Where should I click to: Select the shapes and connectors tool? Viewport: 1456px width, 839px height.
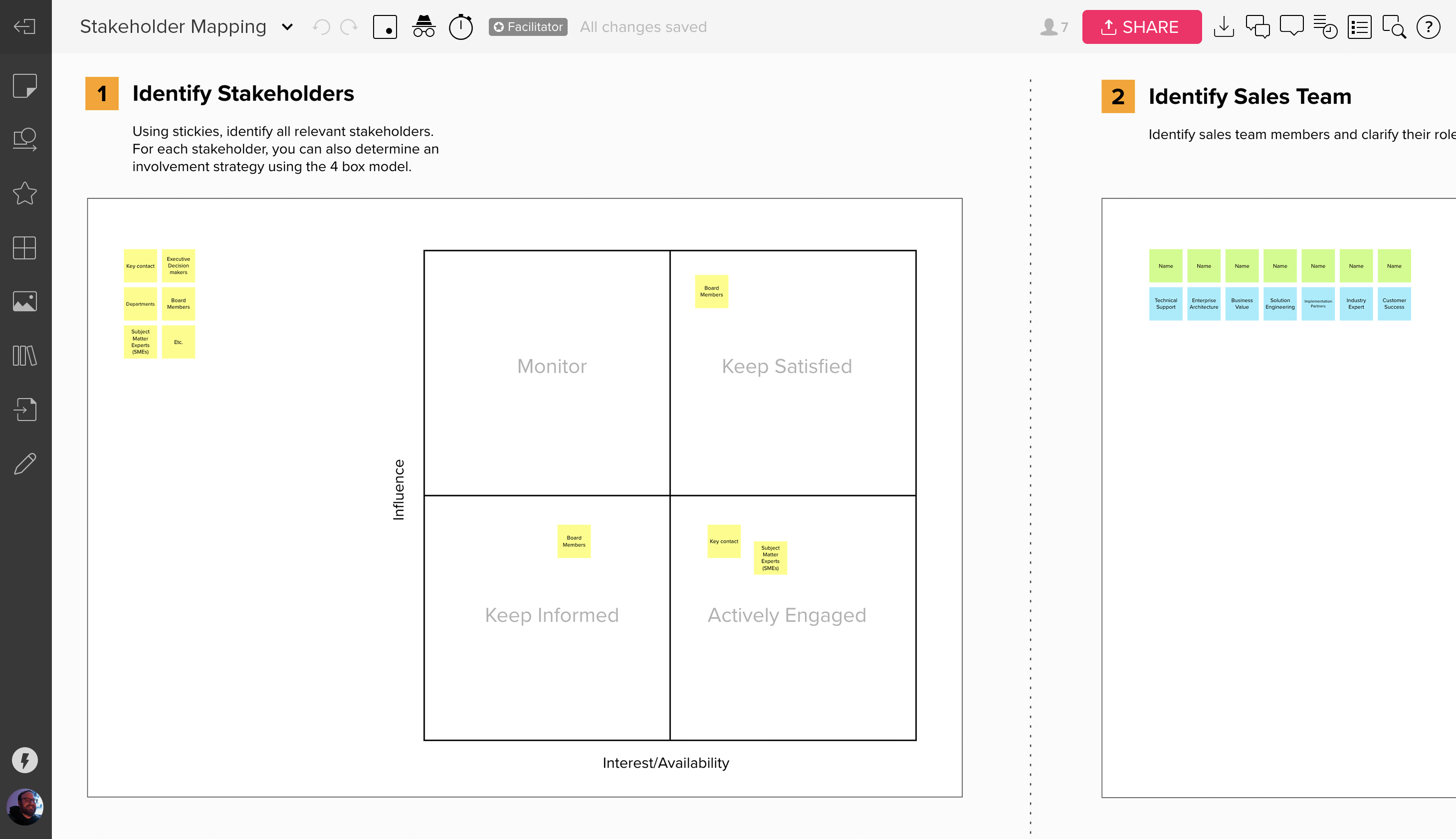tap(25, 139)
